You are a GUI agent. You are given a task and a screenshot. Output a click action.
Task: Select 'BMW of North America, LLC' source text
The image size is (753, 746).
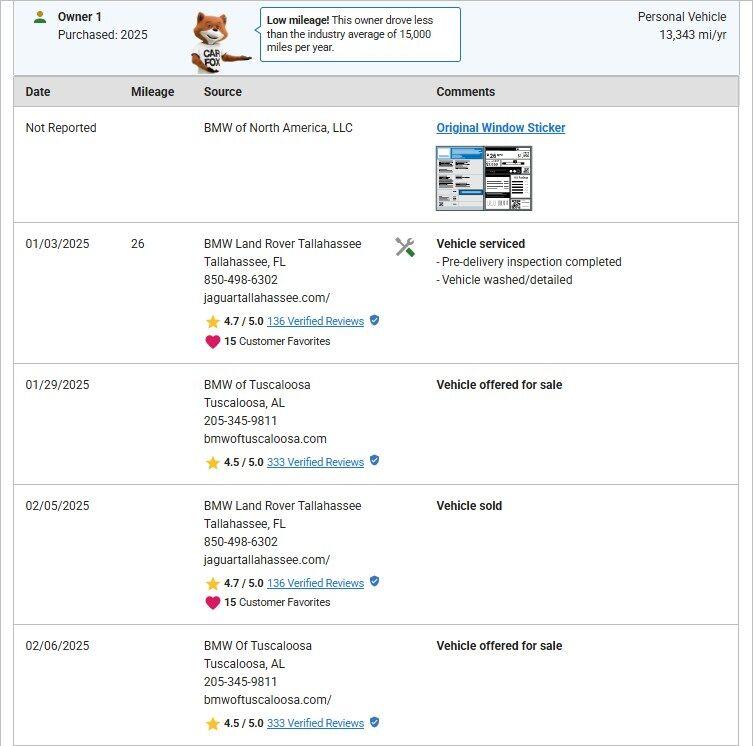(x=278, y=128)
